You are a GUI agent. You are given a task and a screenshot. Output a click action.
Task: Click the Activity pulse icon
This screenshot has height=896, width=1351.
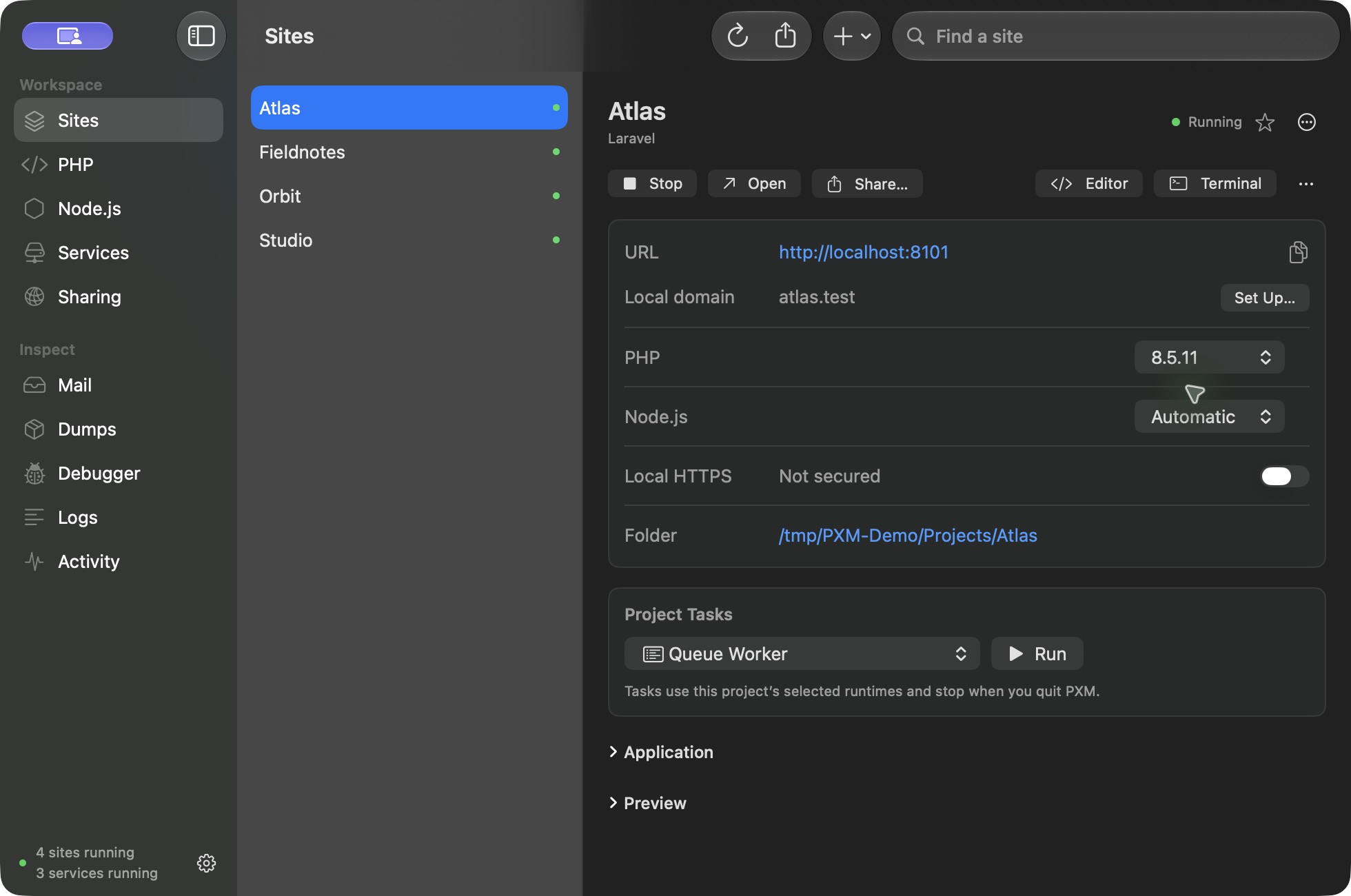tap(34, 561)
